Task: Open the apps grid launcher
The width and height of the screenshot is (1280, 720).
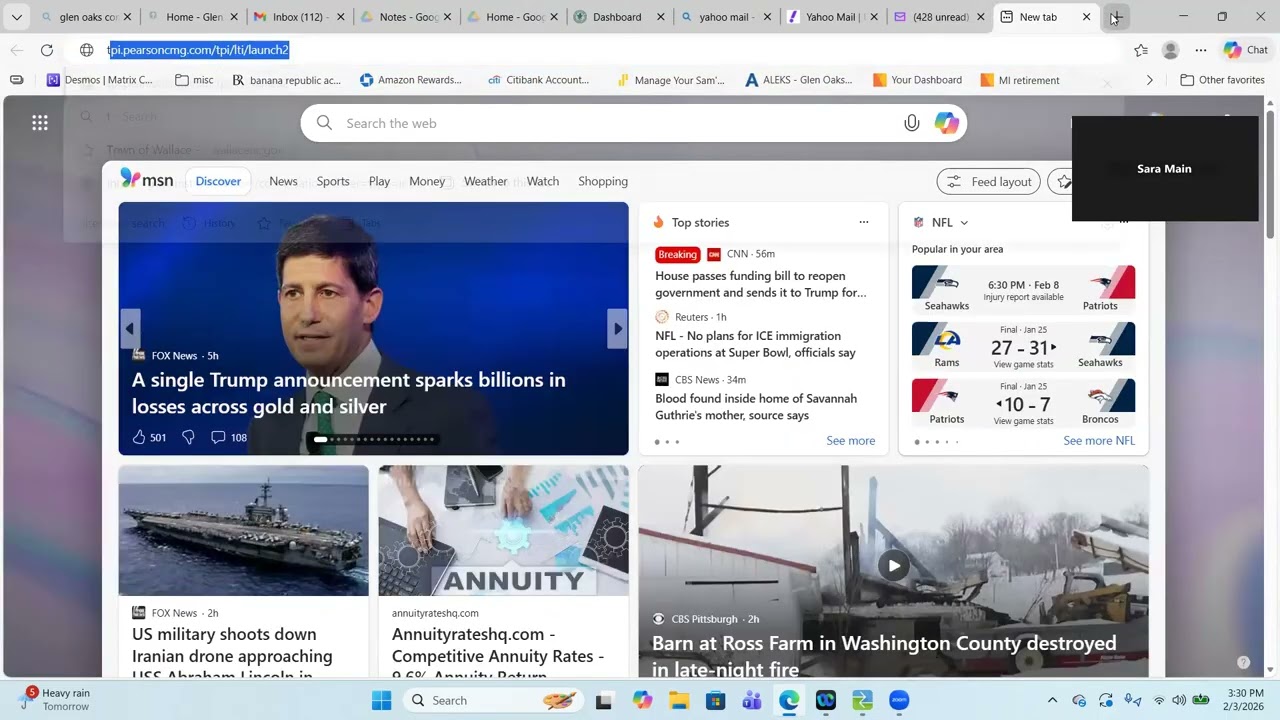Action: pos(40,123)
